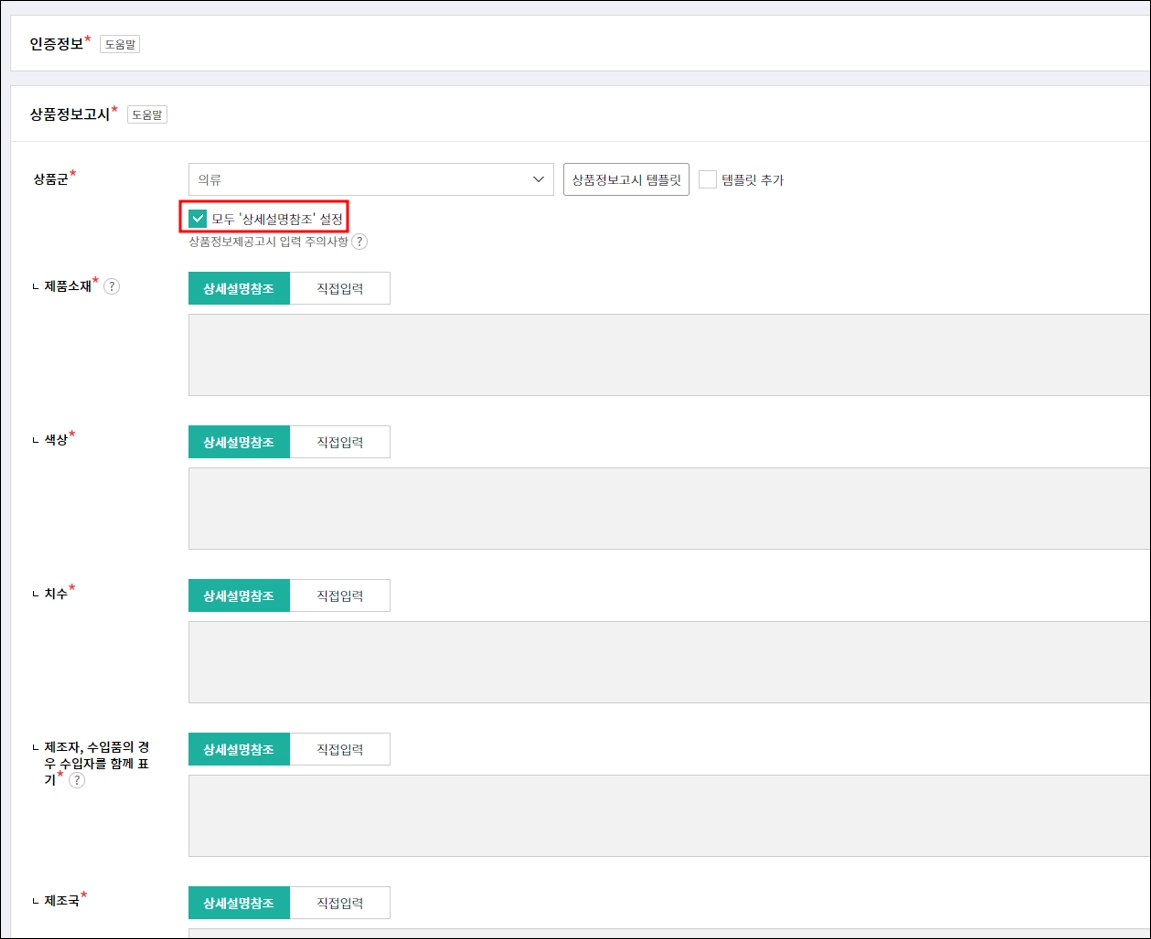Screen dimensions: 1151x939
Task: Click help icon next to 상품정보제공고시 입력 주의사항
Action: [x=359, y=242]
